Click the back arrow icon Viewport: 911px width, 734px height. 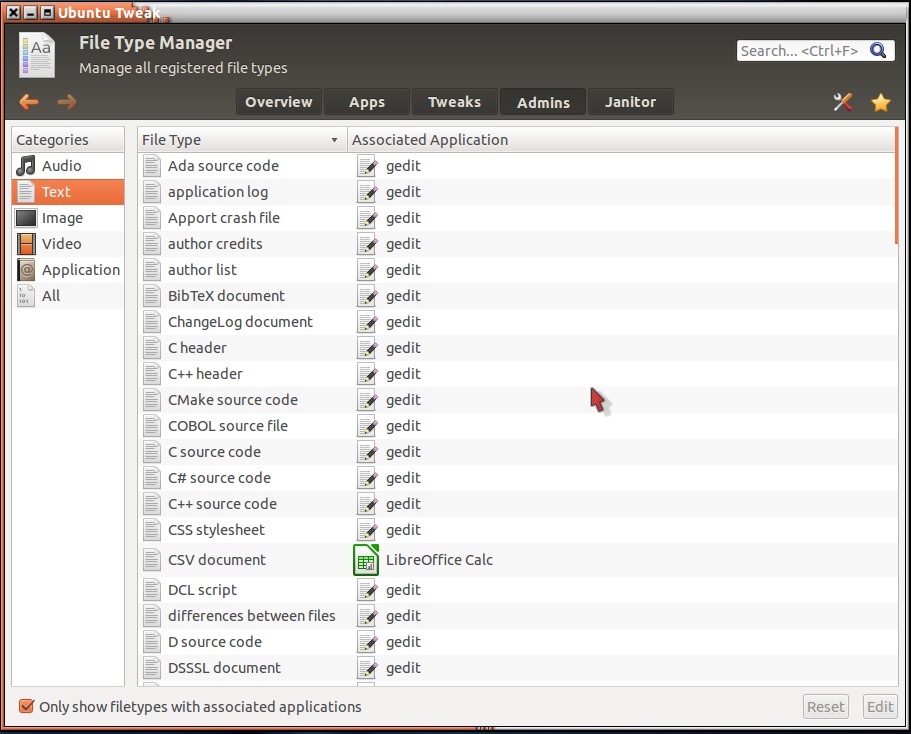pos(28,102)
